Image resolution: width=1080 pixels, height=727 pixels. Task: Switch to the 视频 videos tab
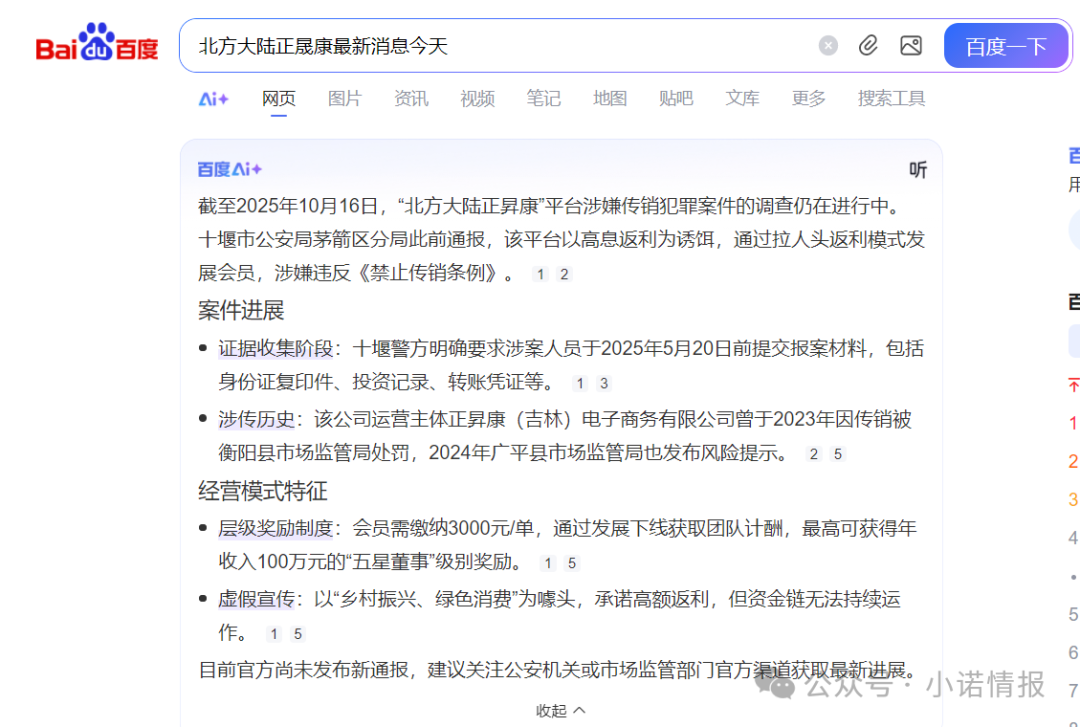[x=477, y=98]
